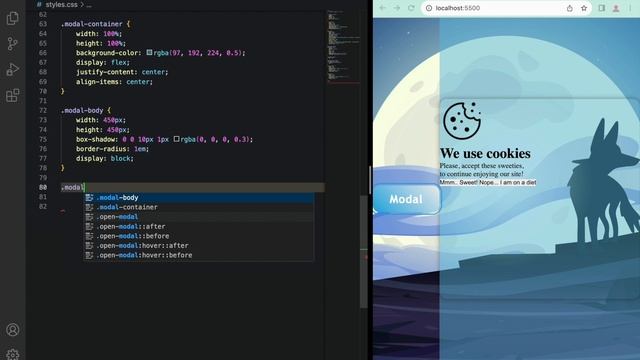Click 'display: block;' on line 77
This screenshot has width=640, height=360.
click(104, 158)
